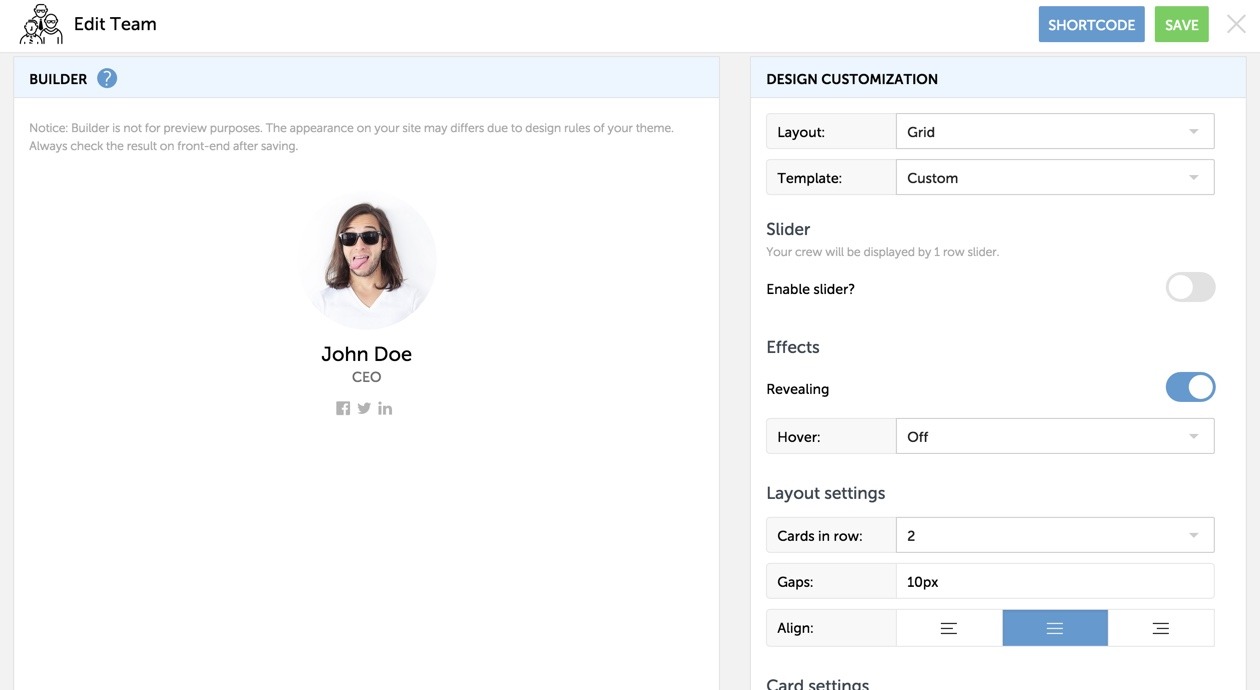Screen dimensions: 1260x690
Task: Close the Edit Team dialog
Action: [1237, 25]
